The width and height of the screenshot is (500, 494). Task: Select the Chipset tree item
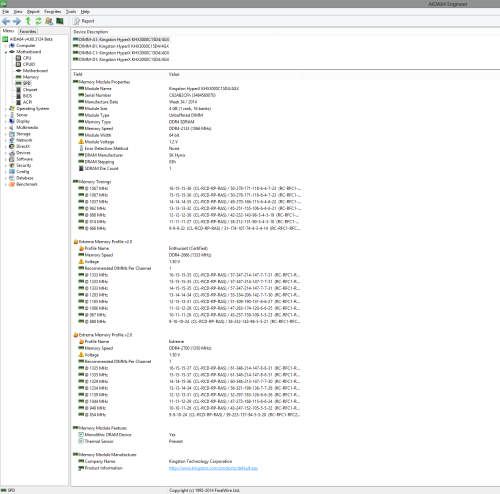point(30,90)
